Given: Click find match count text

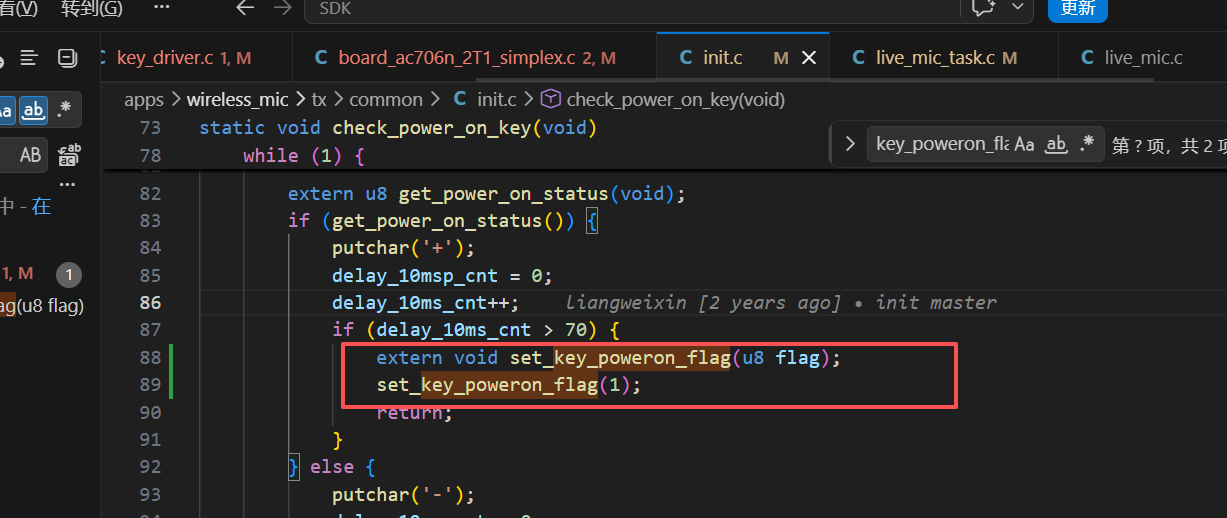Looking at the screenshot, I should [1168, 145].
